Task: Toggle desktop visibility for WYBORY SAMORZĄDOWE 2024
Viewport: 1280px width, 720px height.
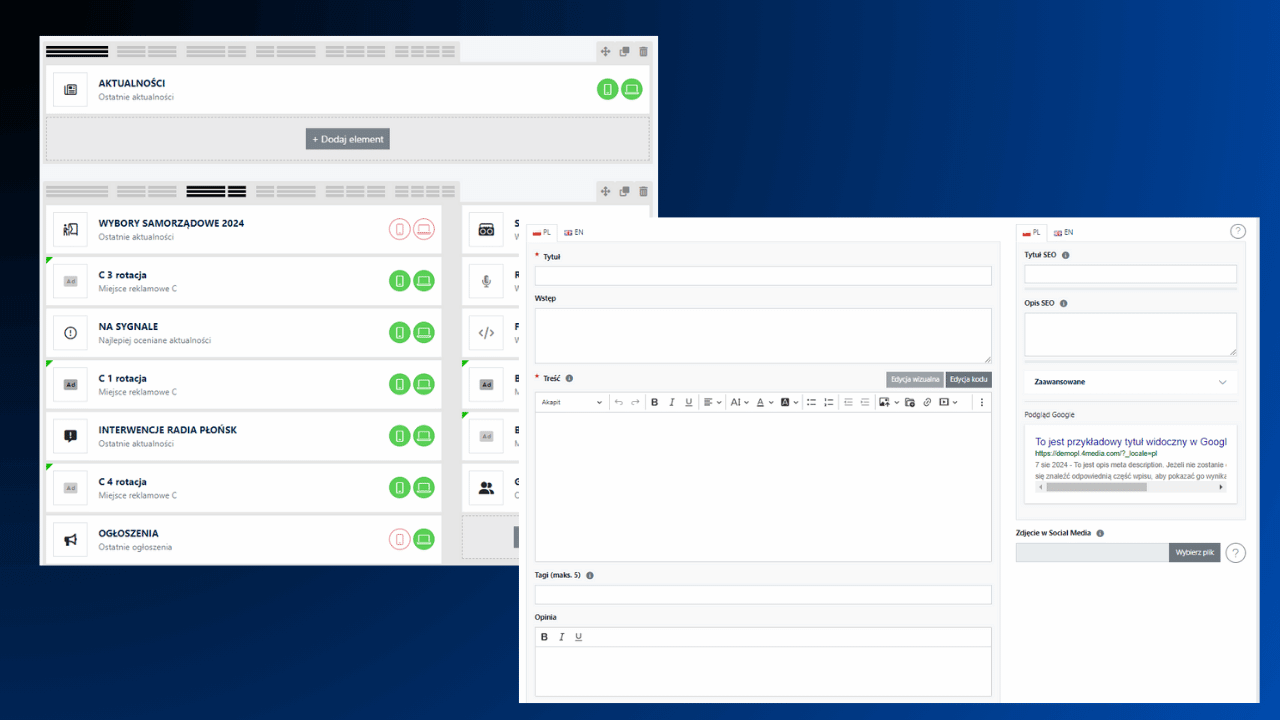Action: (x=424, y=229)
